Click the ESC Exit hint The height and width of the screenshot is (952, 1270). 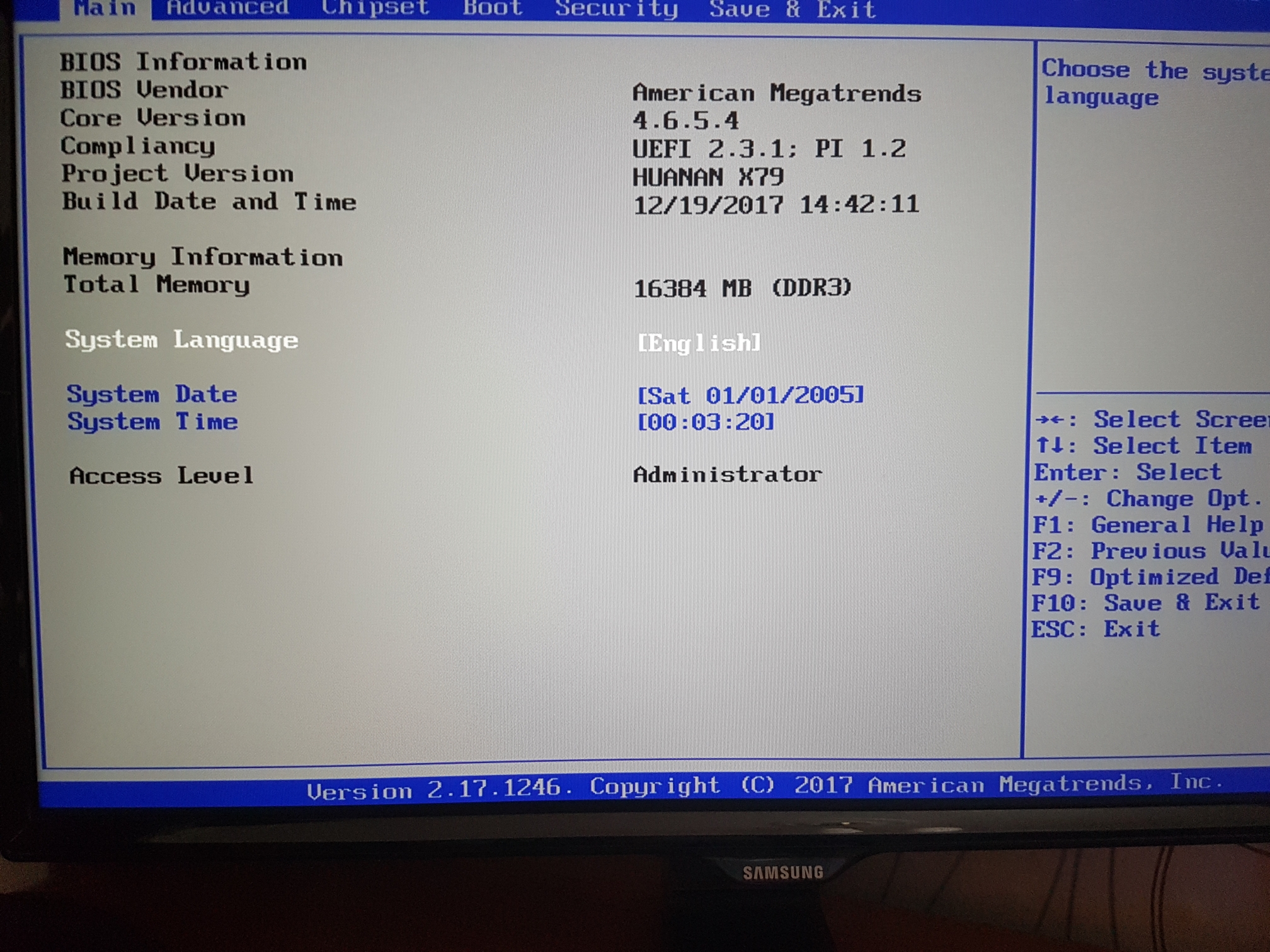click(1095, 629)
